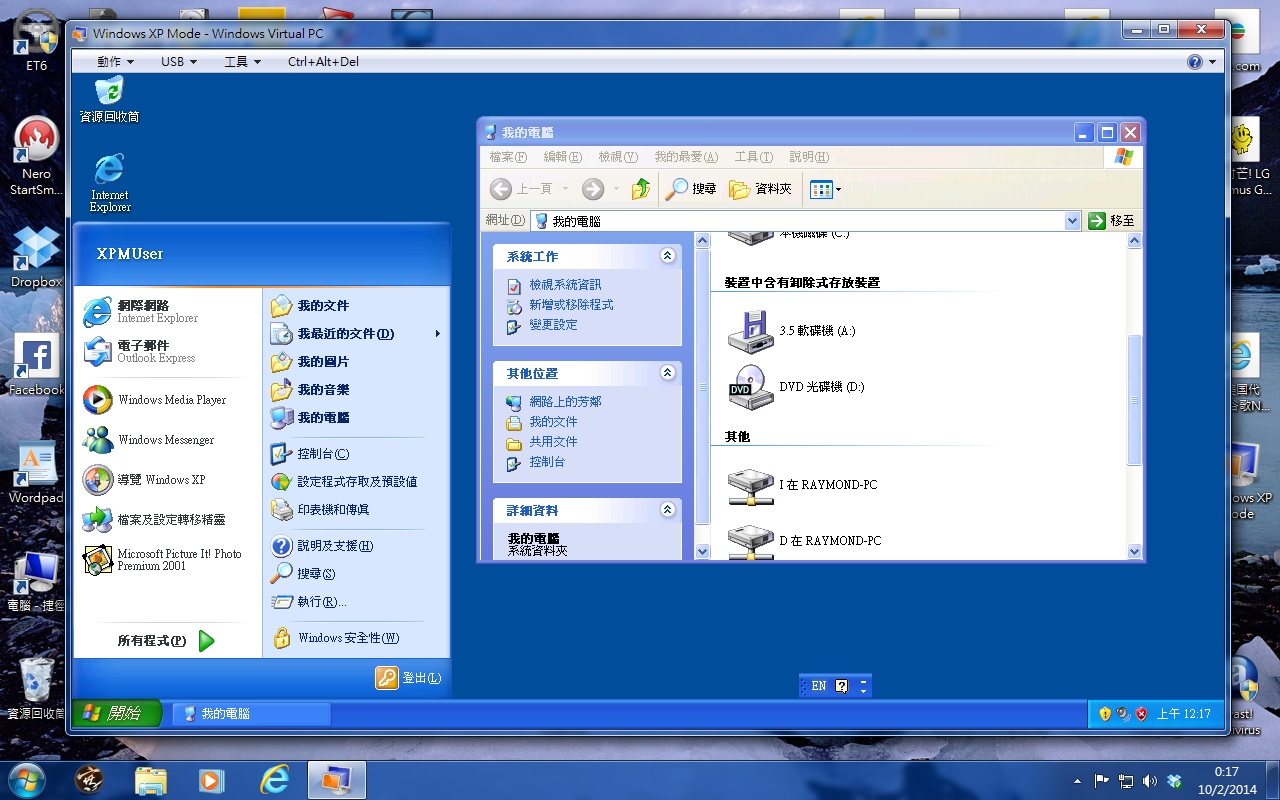Open 搜尋 in Start menu
This screenshot has height=800, width=1280.
point(355,574)
